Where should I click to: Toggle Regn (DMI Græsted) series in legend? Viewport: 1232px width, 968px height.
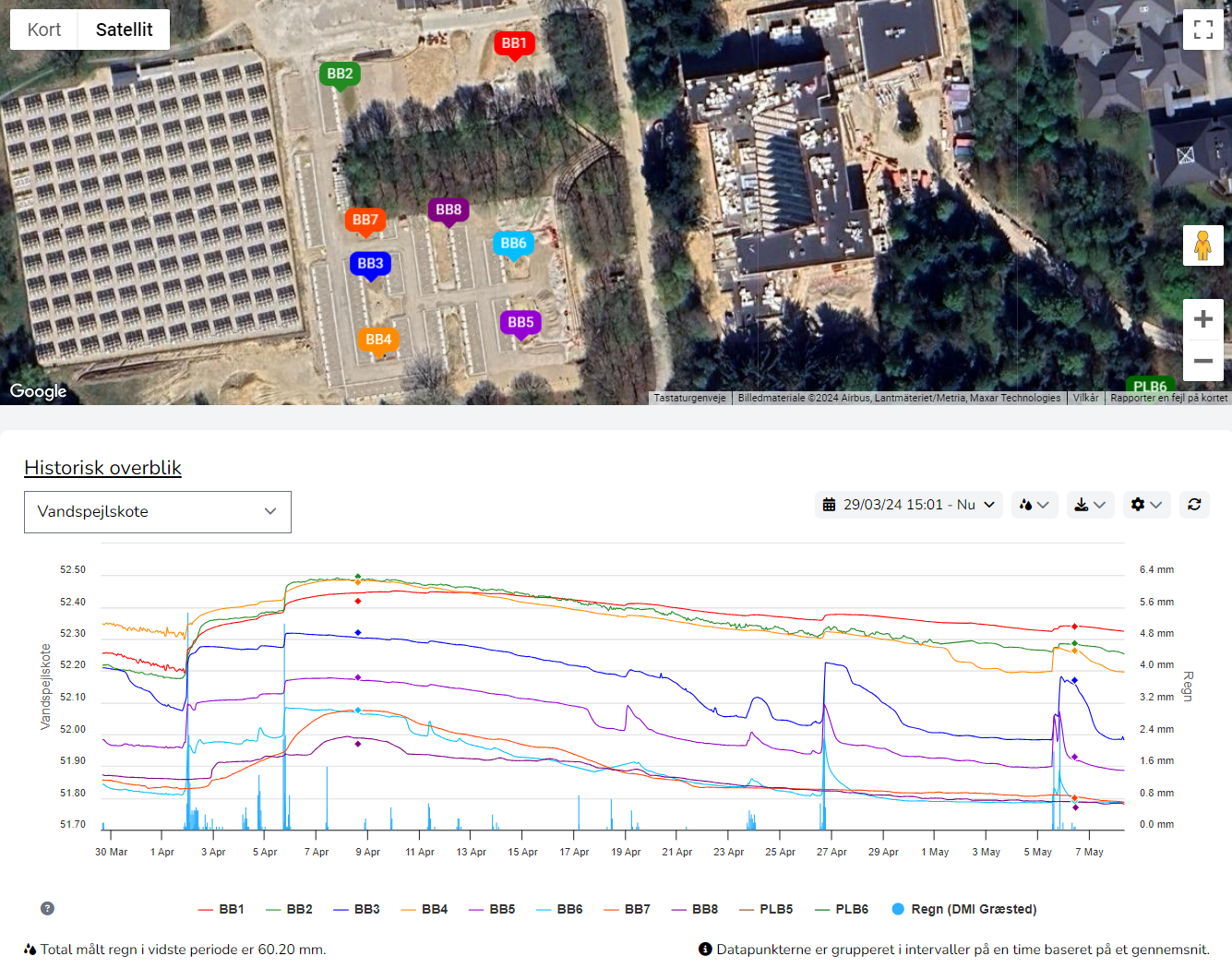[x=964, y=910]
